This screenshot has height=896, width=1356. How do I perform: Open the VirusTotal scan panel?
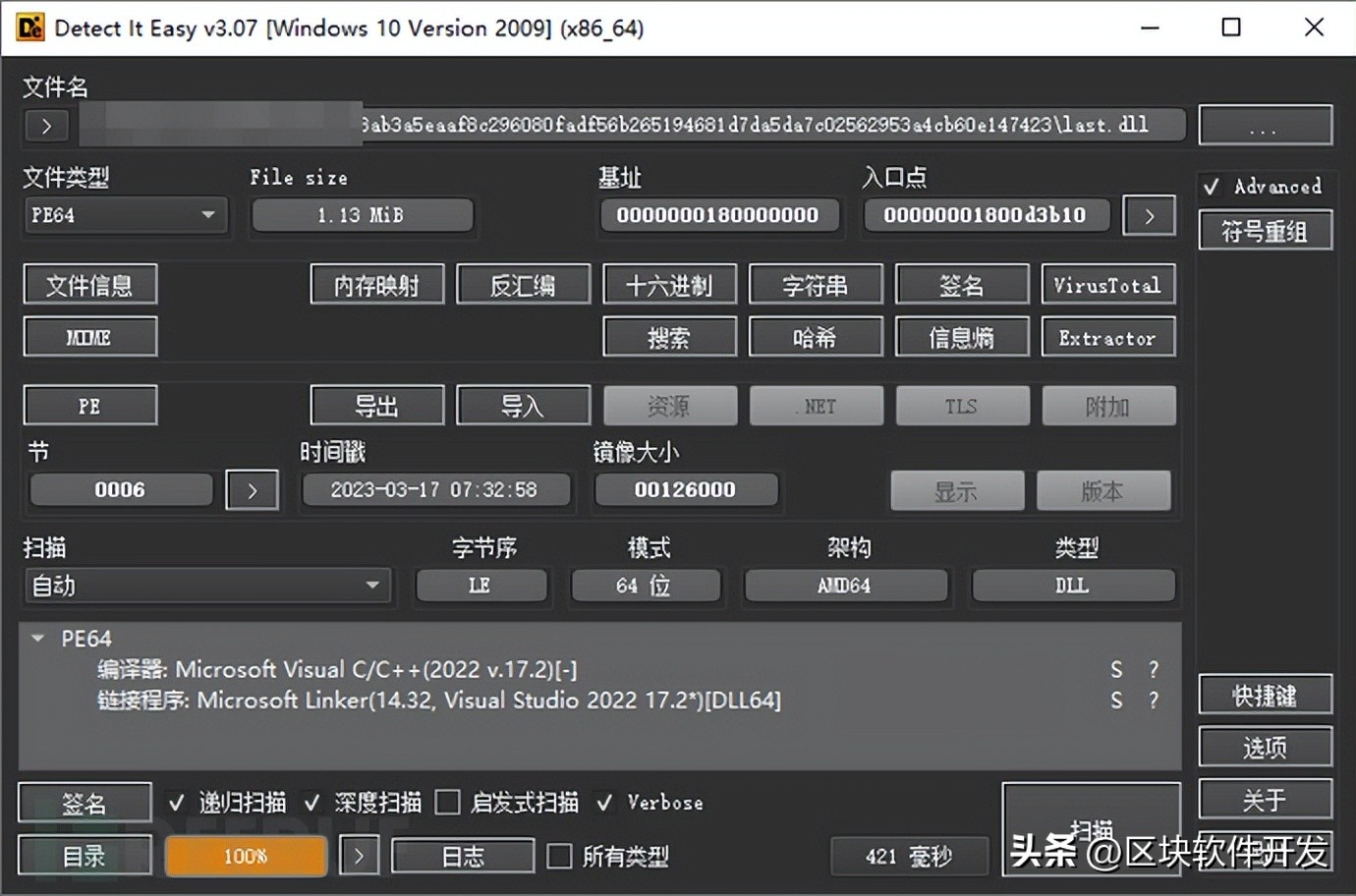1108,284
